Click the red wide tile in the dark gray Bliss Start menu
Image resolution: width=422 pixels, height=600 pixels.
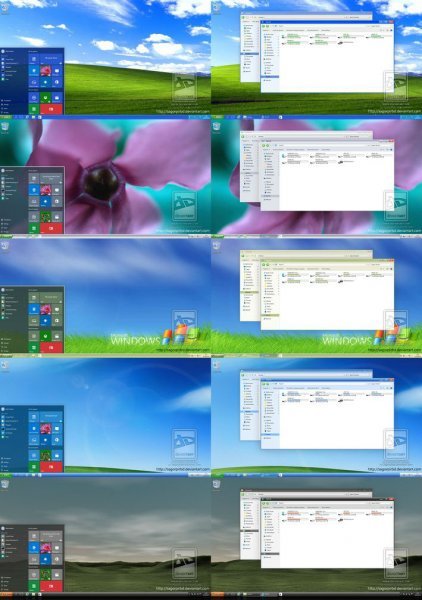[51, 586]
